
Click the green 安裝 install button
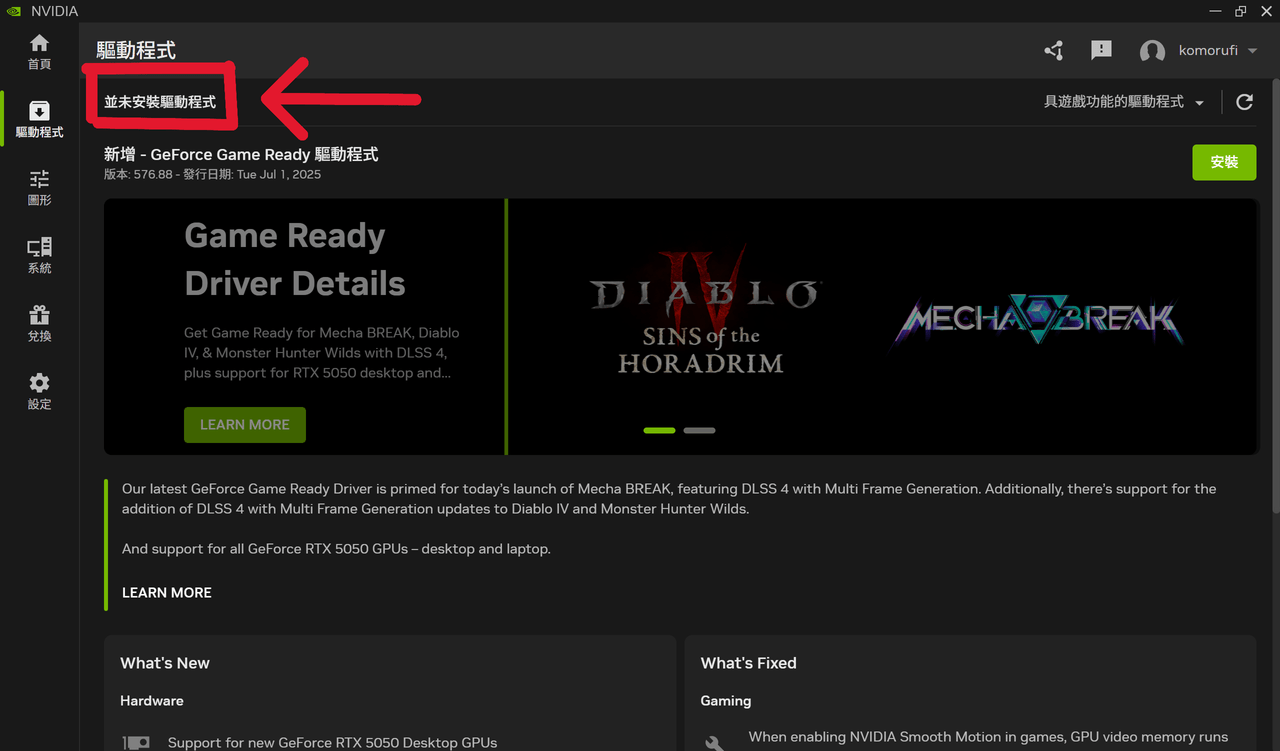tap(1224, 162)
